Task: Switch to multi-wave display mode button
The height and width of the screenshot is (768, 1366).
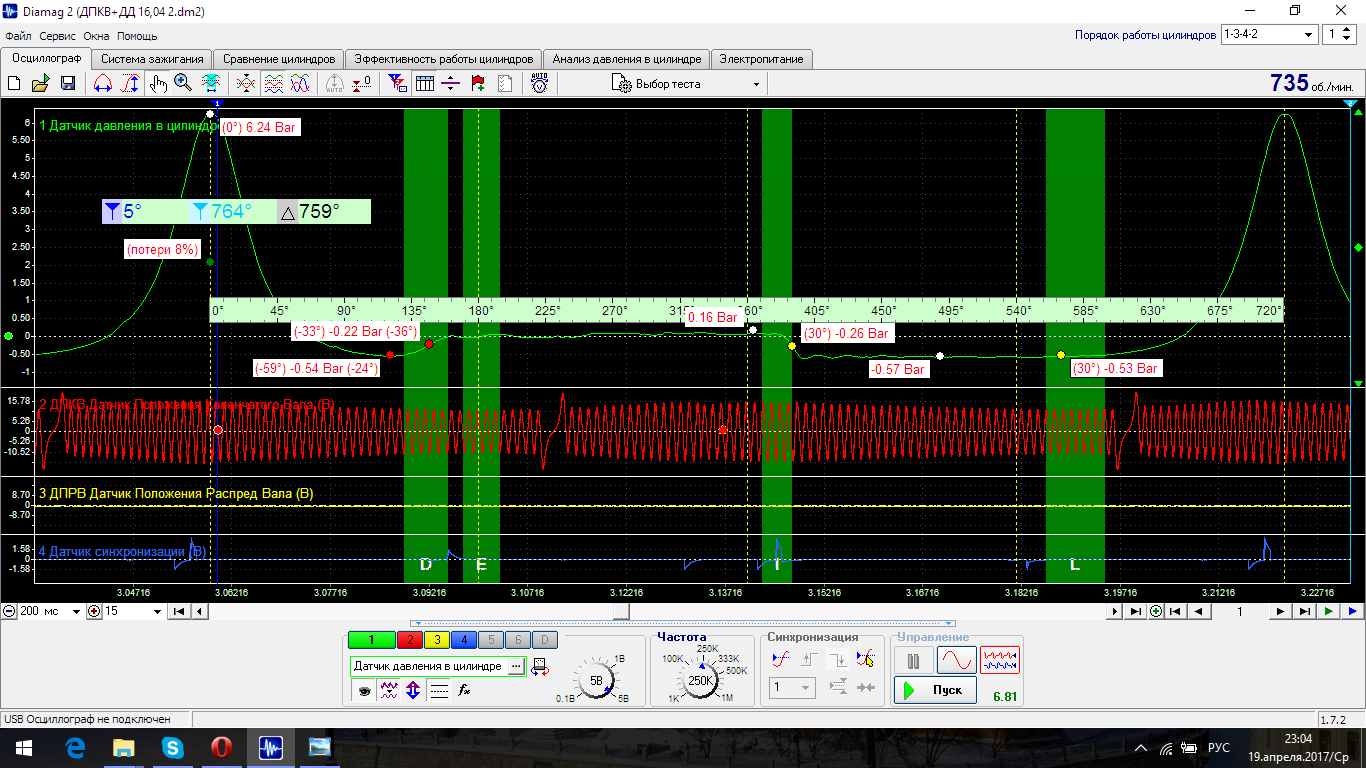Action: click(x=999, y=661)
